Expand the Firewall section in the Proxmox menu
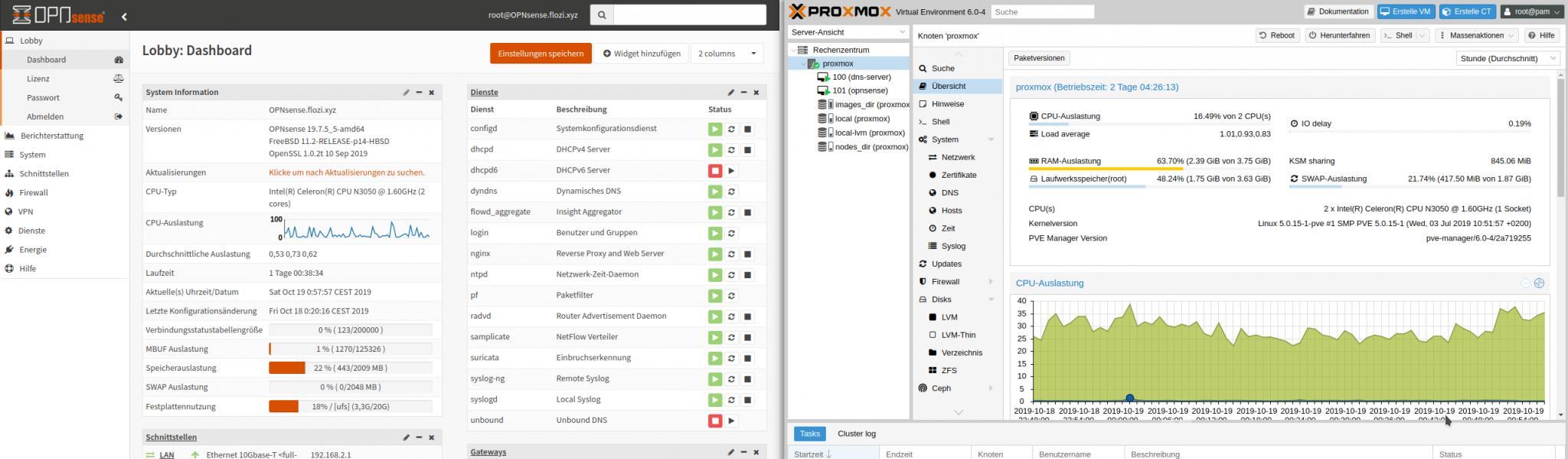Viewport: 1568px width, 459px height. point(991,282)
